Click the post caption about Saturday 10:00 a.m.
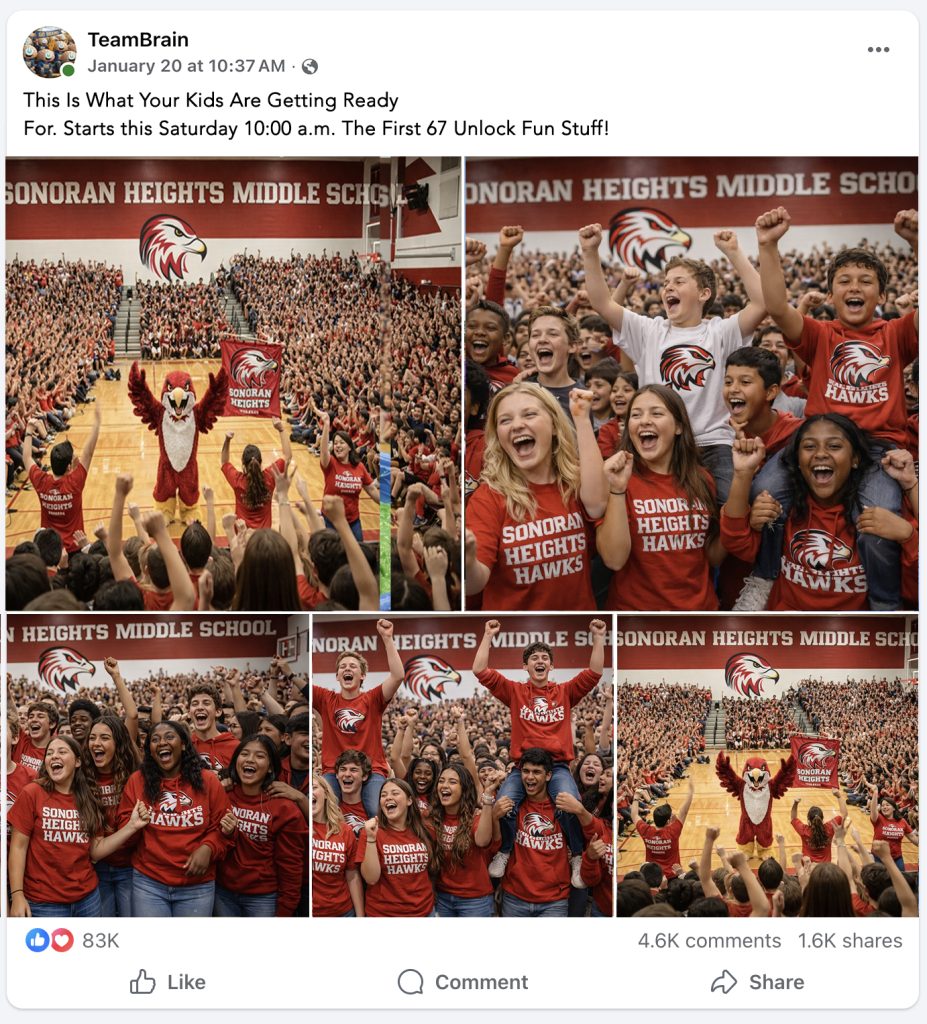Screen dimensions: 927x1024 316,114
